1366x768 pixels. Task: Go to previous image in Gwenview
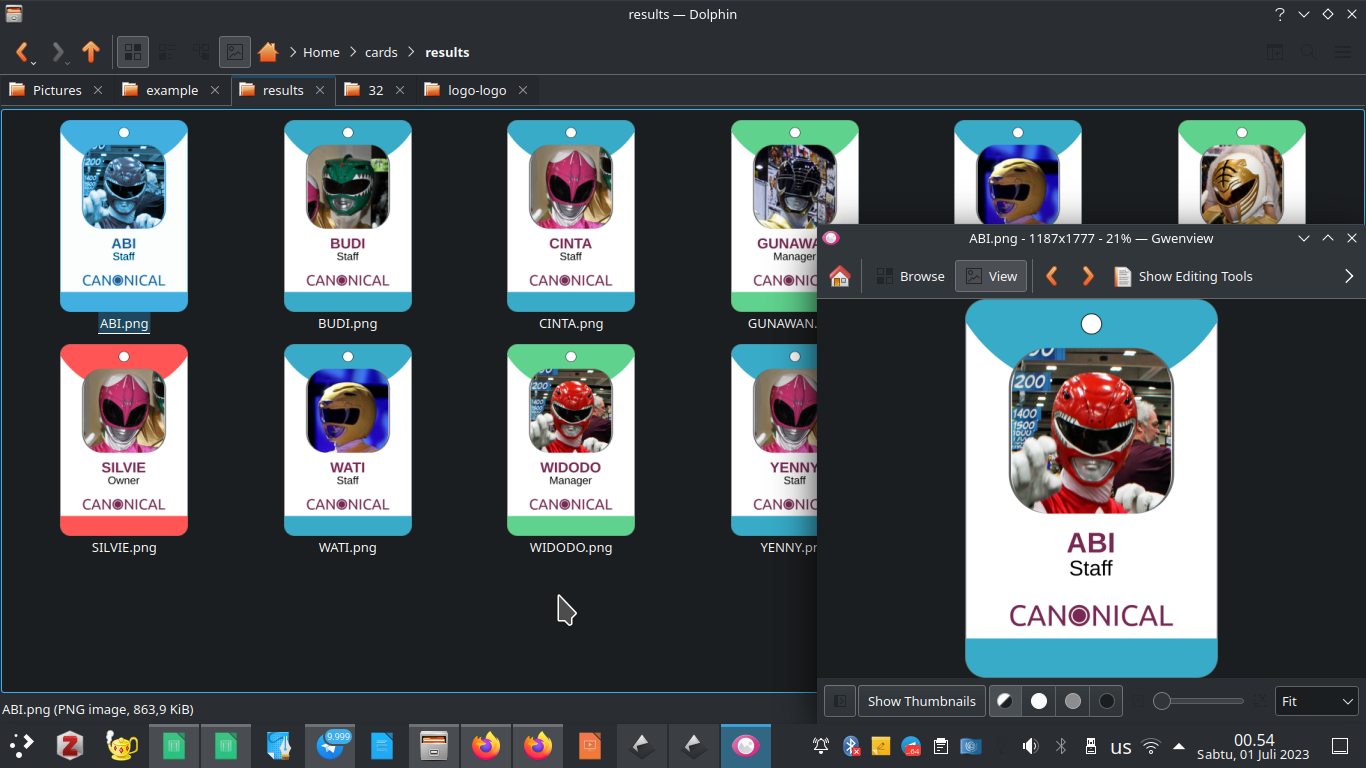(x=1052, y=276)
